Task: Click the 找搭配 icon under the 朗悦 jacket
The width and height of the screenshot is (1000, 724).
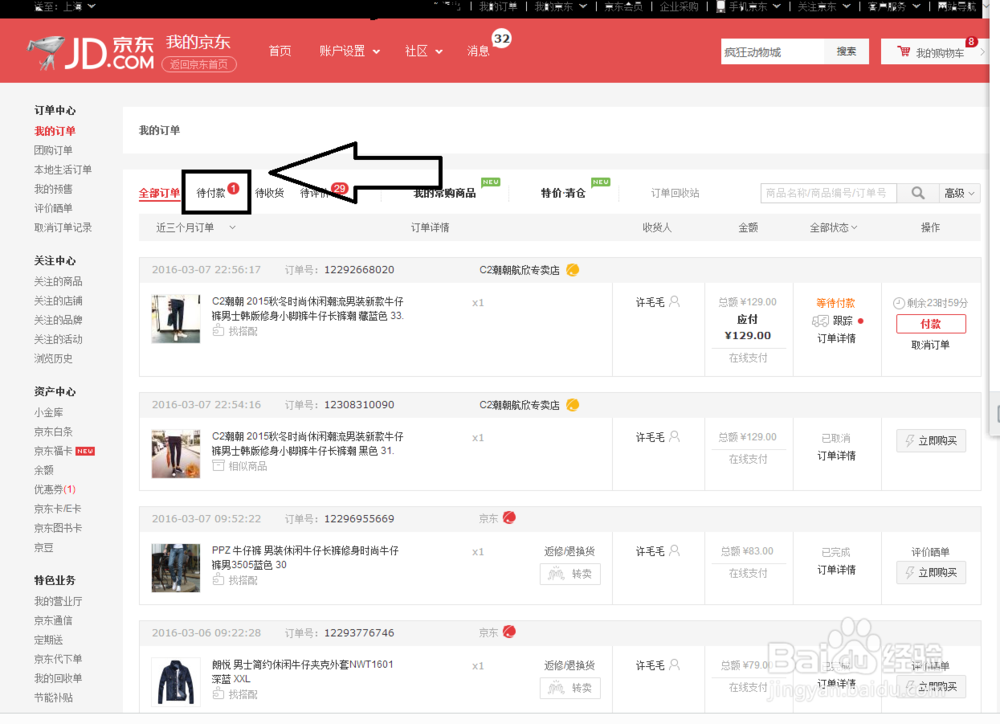Action: (x=218, y=693)
